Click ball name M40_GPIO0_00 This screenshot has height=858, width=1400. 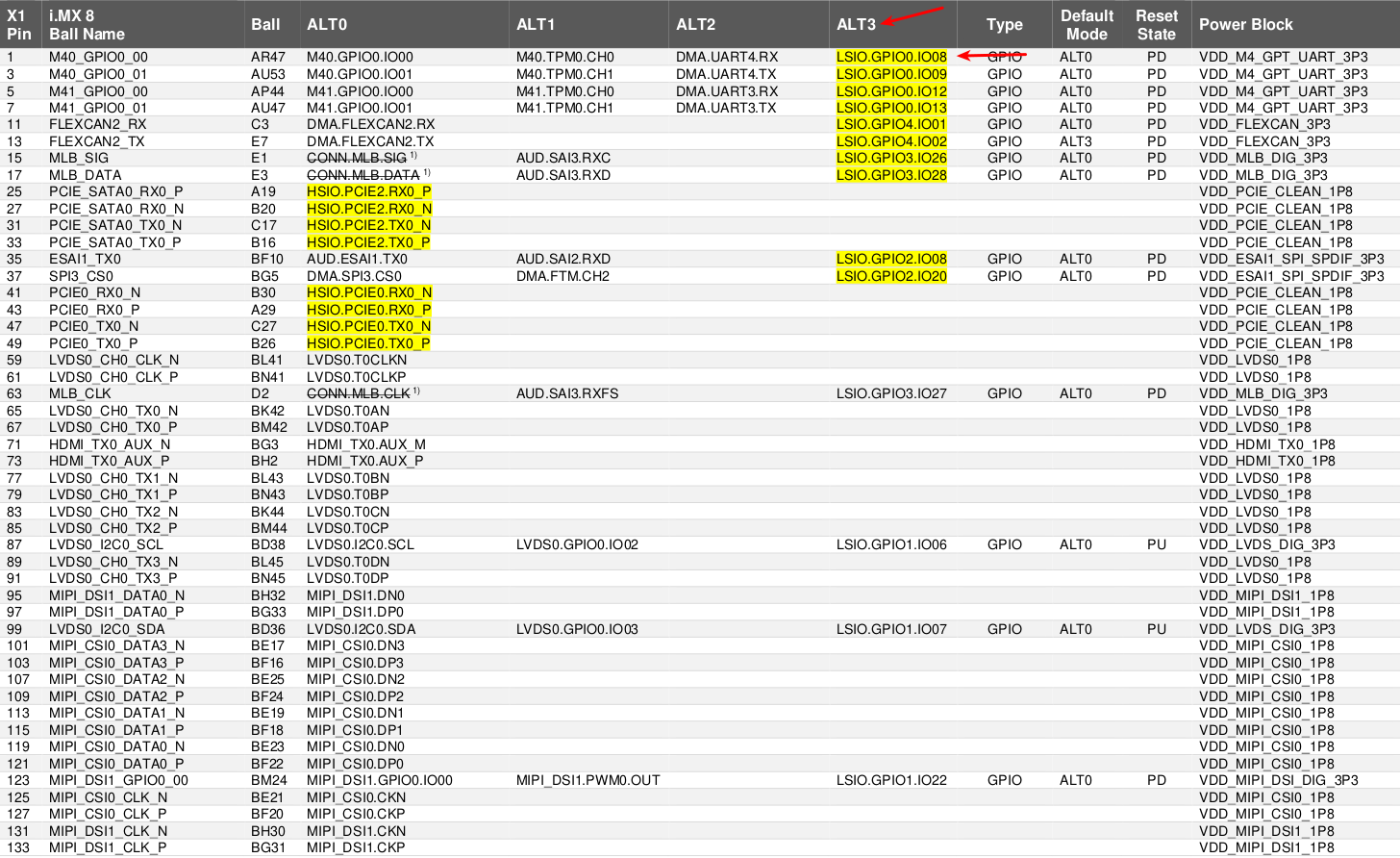coord(98,57)
